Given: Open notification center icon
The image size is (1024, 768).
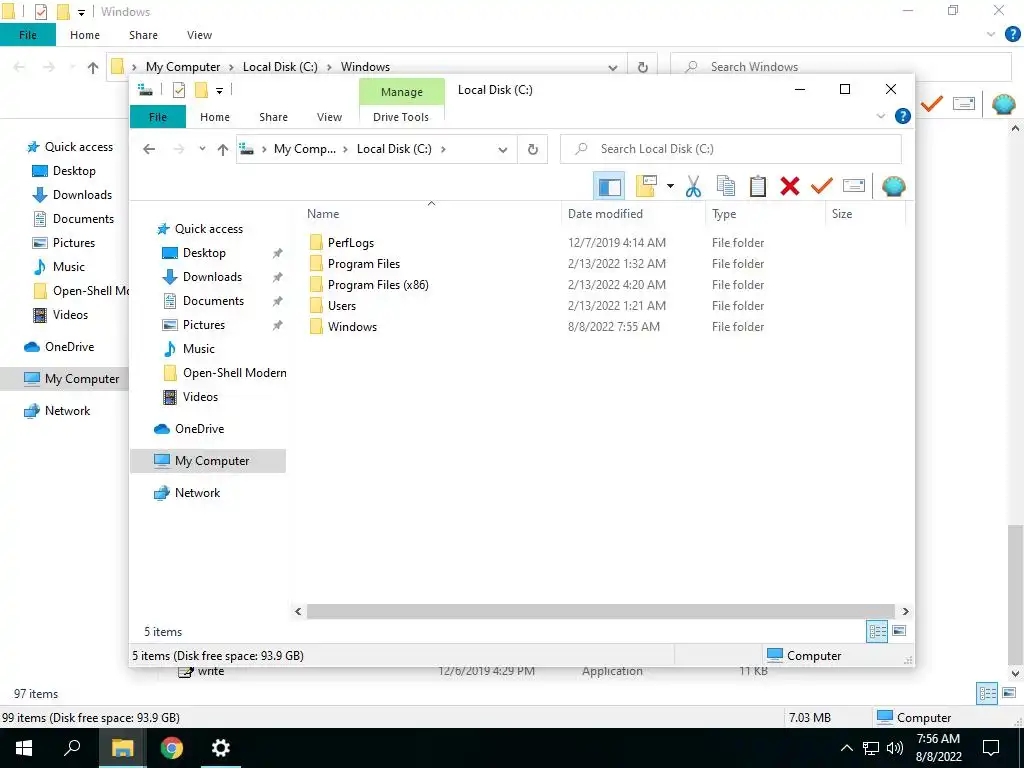Looking at the screenshot, I should point(991,748).
